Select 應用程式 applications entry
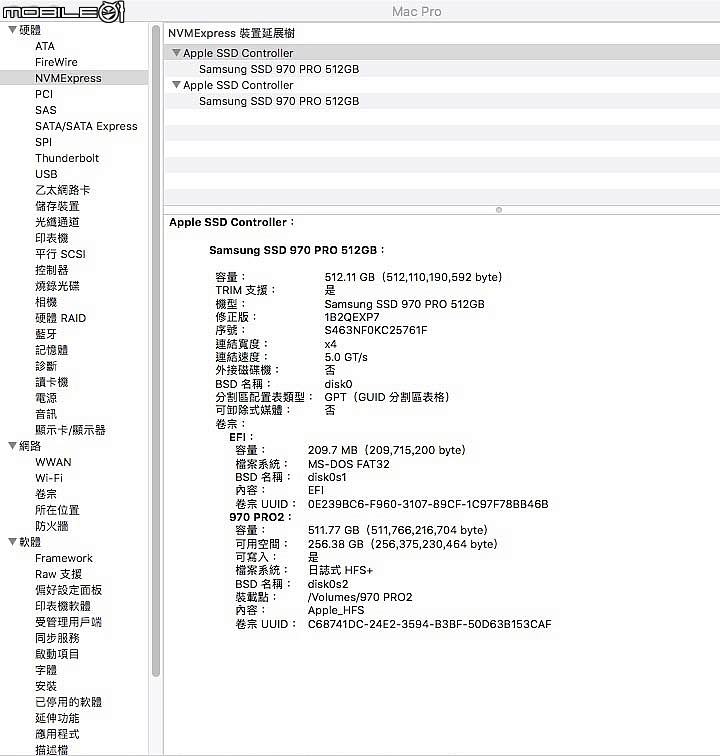The height and width of the screenshot is (756, 720). pyautogui.click(x=57, y=734)
